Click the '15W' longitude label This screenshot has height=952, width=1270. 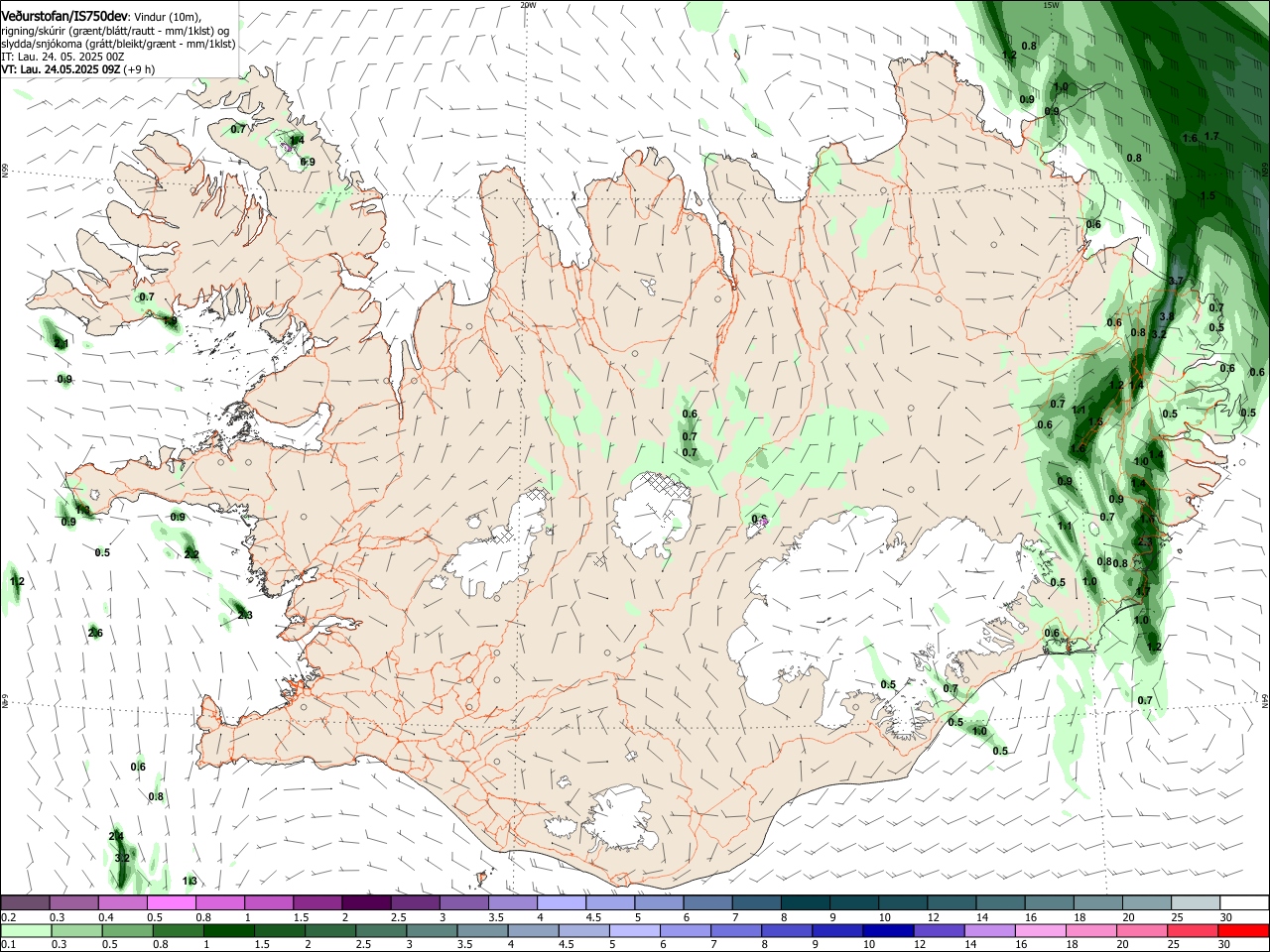[1051, 5]
